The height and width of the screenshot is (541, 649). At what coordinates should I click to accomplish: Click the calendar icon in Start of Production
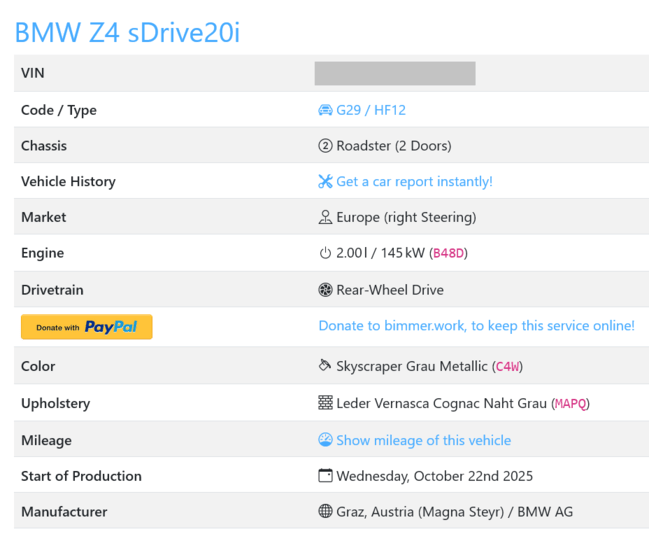coord(325,476)
